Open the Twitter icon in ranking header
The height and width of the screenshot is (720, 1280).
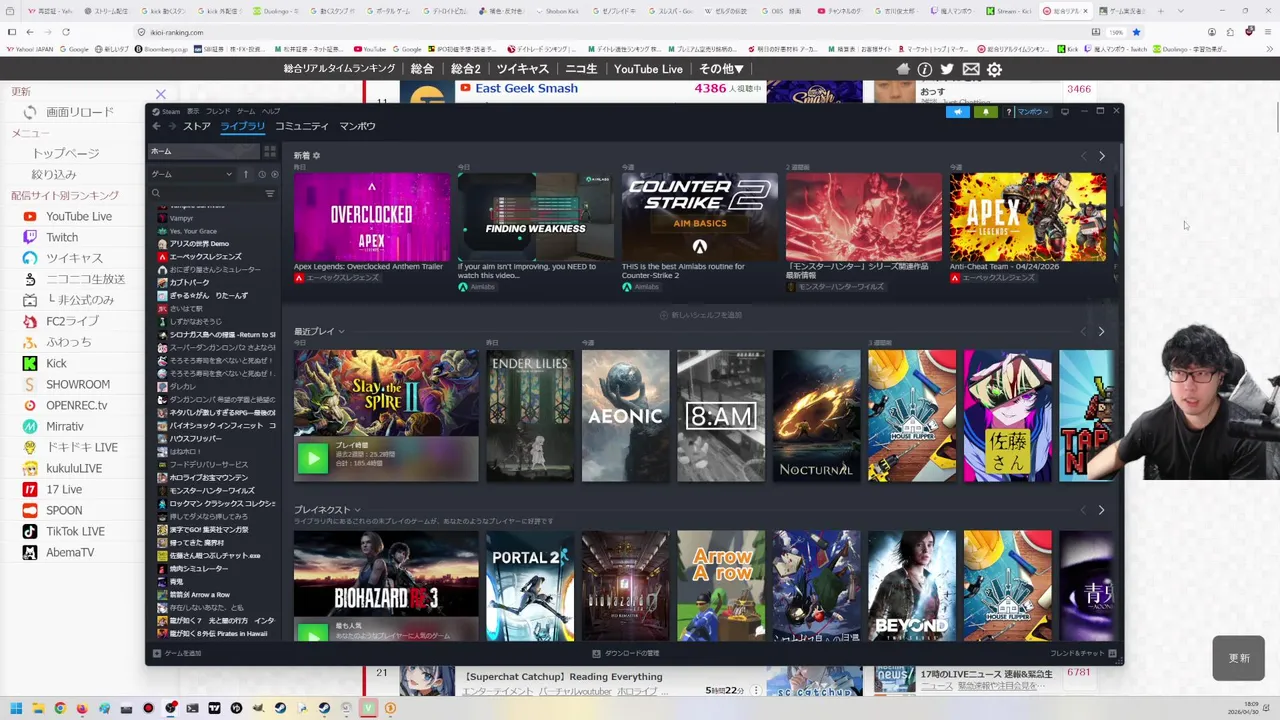[947, 69]
